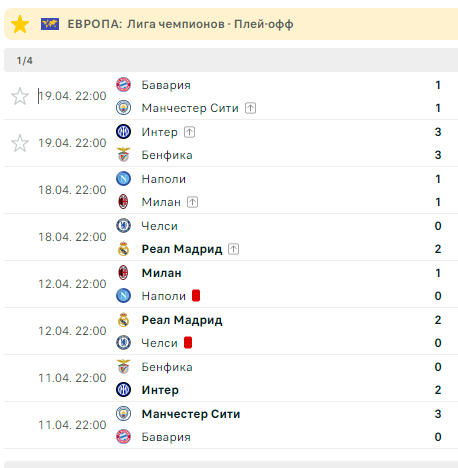This screenshot has width=458, height=468.
Task: Open the Milan vs Napoli 12.04 match
Action: [231, 284]
